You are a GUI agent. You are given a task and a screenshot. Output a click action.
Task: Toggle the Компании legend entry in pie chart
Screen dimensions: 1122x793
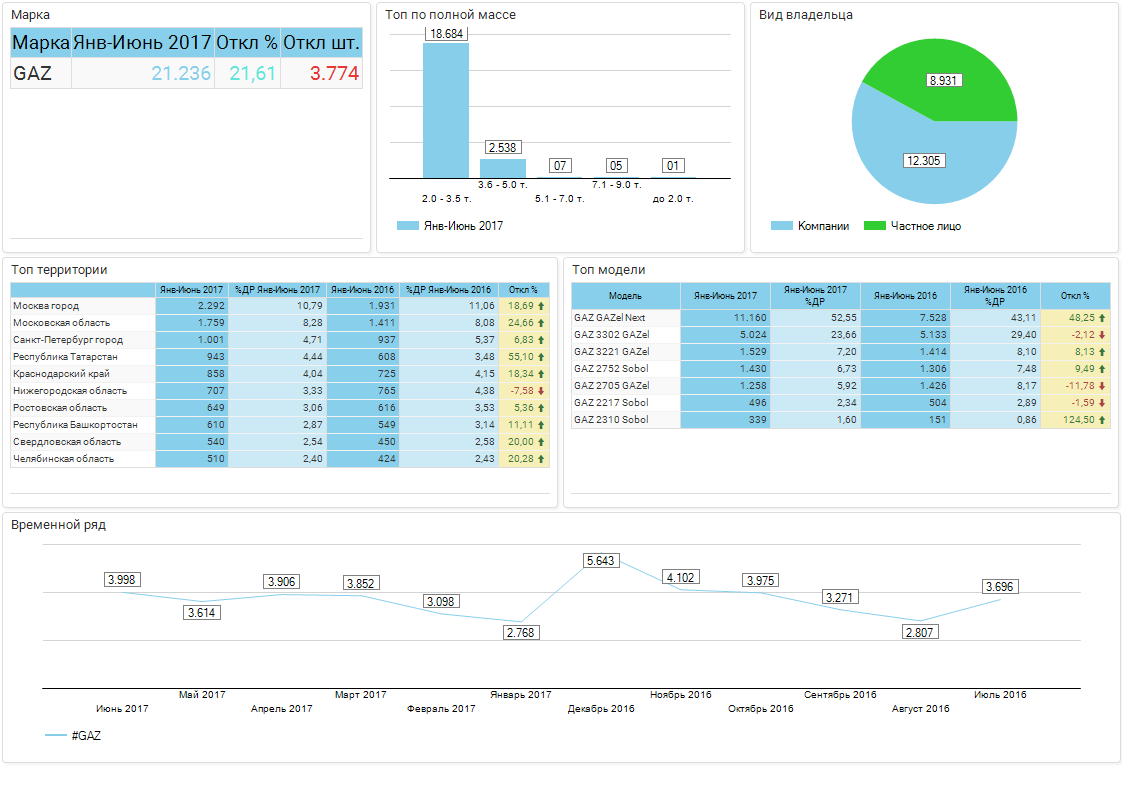click(x=810, y=226)
